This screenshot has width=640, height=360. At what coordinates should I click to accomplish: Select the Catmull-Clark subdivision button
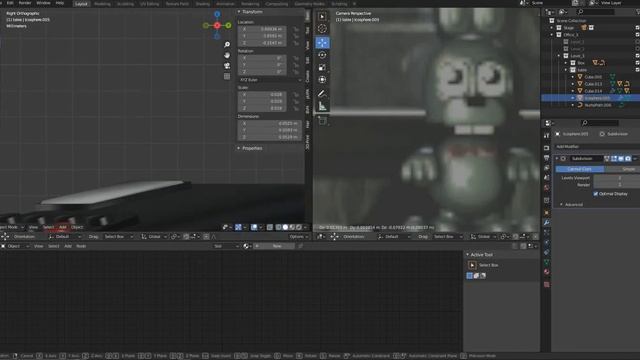[580, 169]
